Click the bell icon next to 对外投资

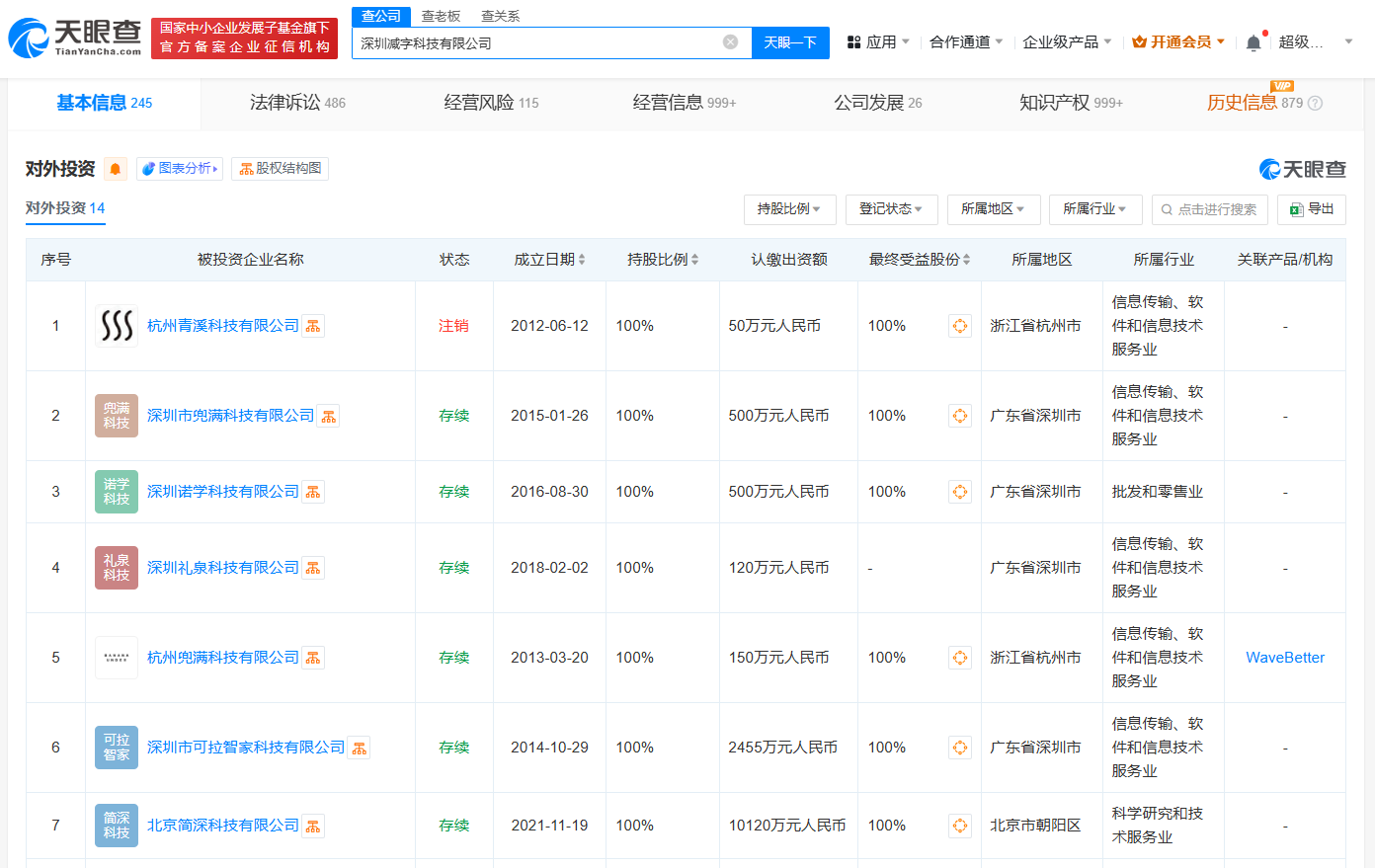[118, 168]
